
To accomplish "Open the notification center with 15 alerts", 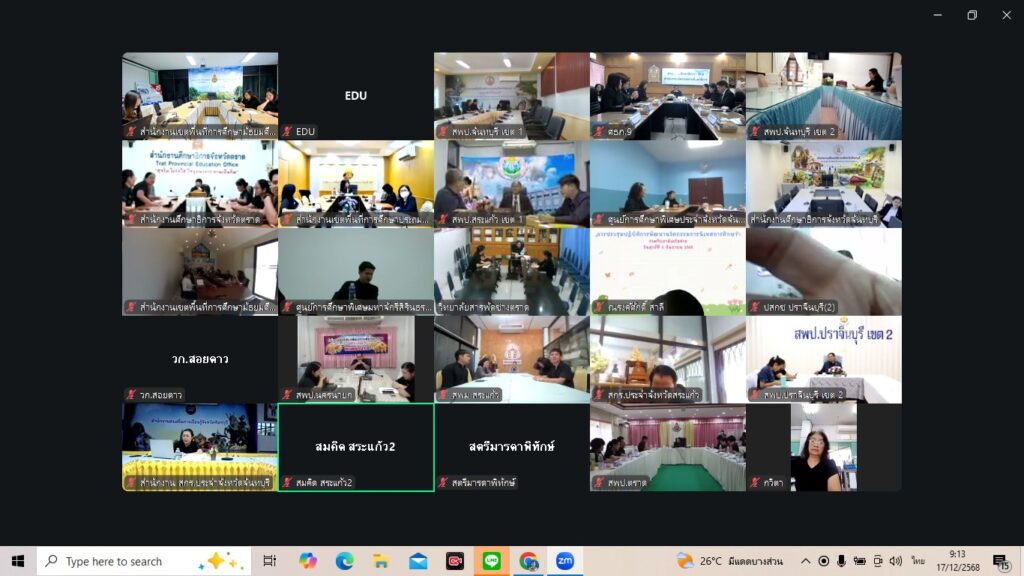I will [x=1000, y=561].
